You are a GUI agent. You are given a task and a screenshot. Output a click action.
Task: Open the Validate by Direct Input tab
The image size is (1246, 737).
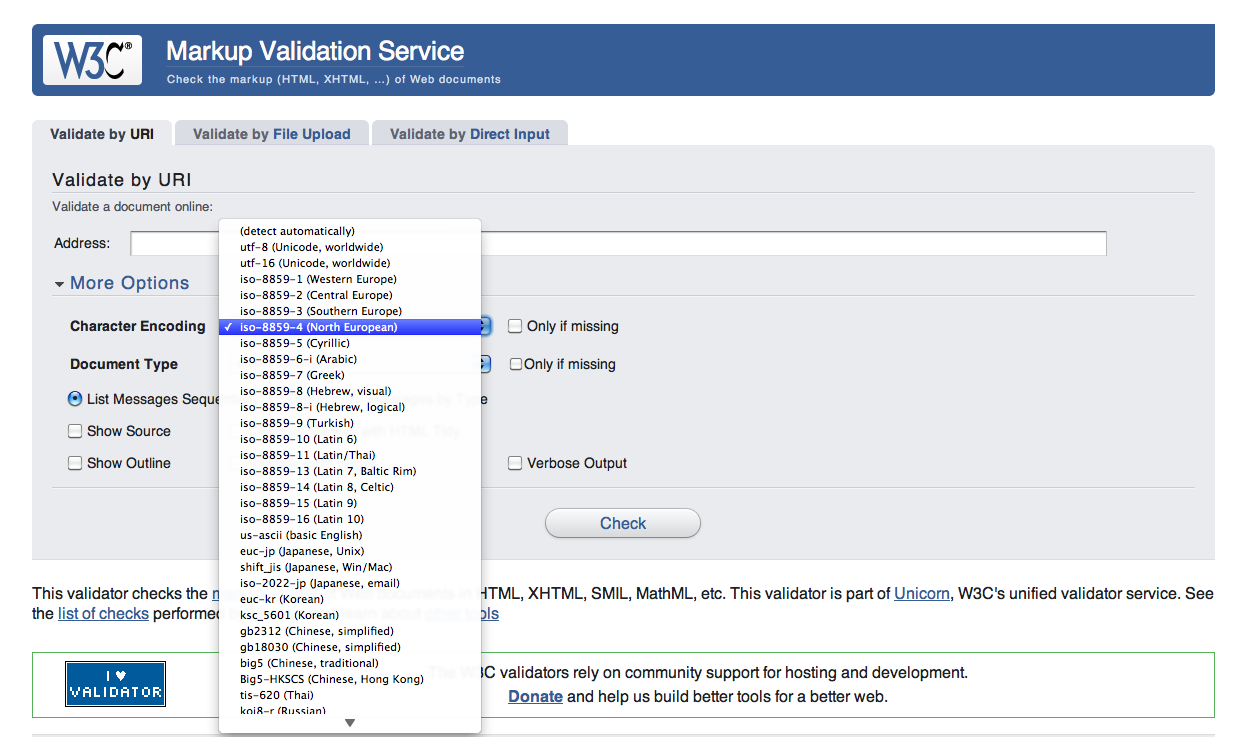coord(469,134)
